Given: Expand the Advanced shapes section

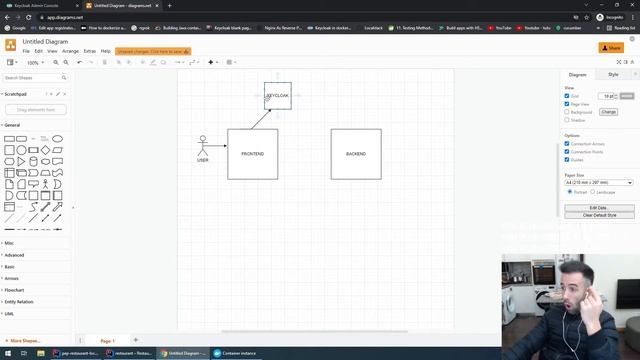Looking at the screenshot, I should pos(13,255).
